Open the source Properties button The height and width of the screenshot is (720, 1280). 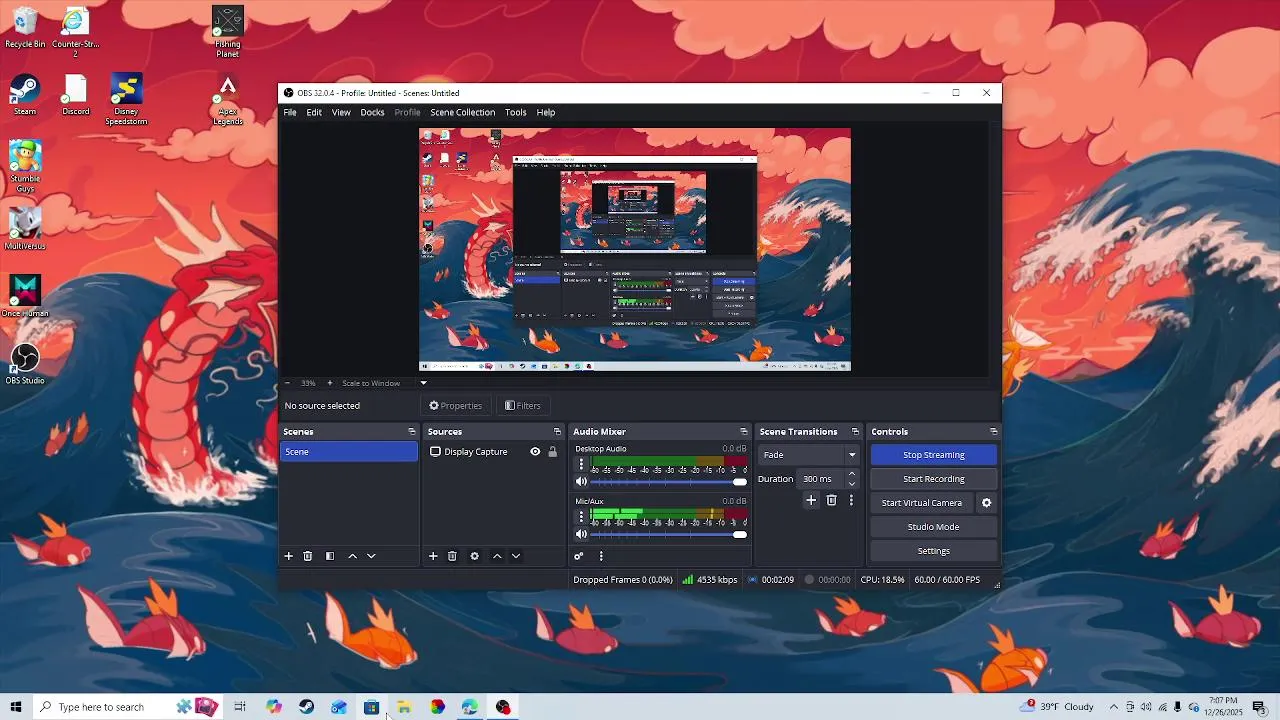[456, 406]
